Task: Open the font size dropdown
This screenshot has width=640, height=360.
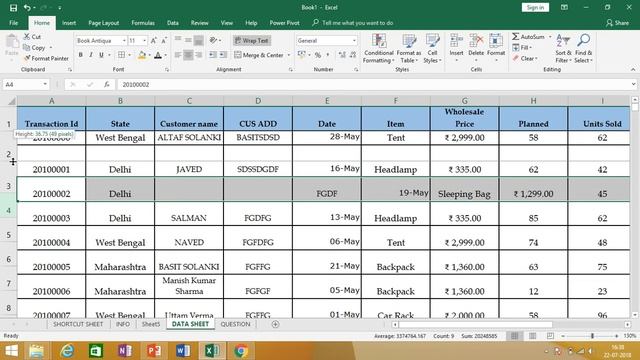Action: click(x=144, y=41)
